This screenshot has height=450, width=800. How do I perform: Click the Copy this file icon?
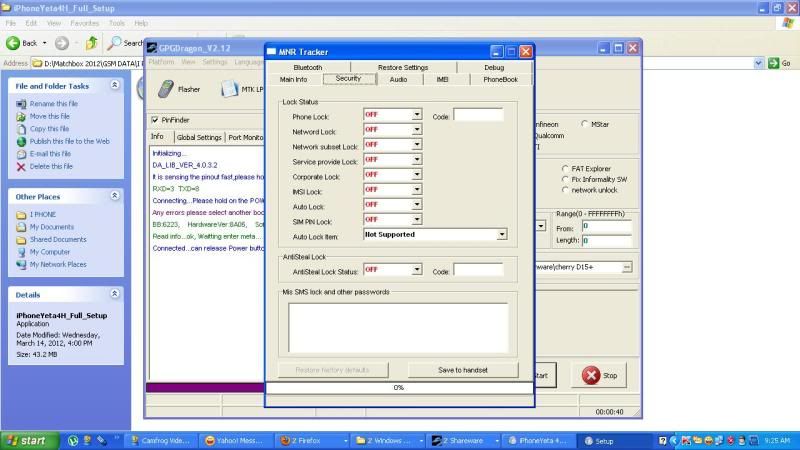[x=21, y=129]
